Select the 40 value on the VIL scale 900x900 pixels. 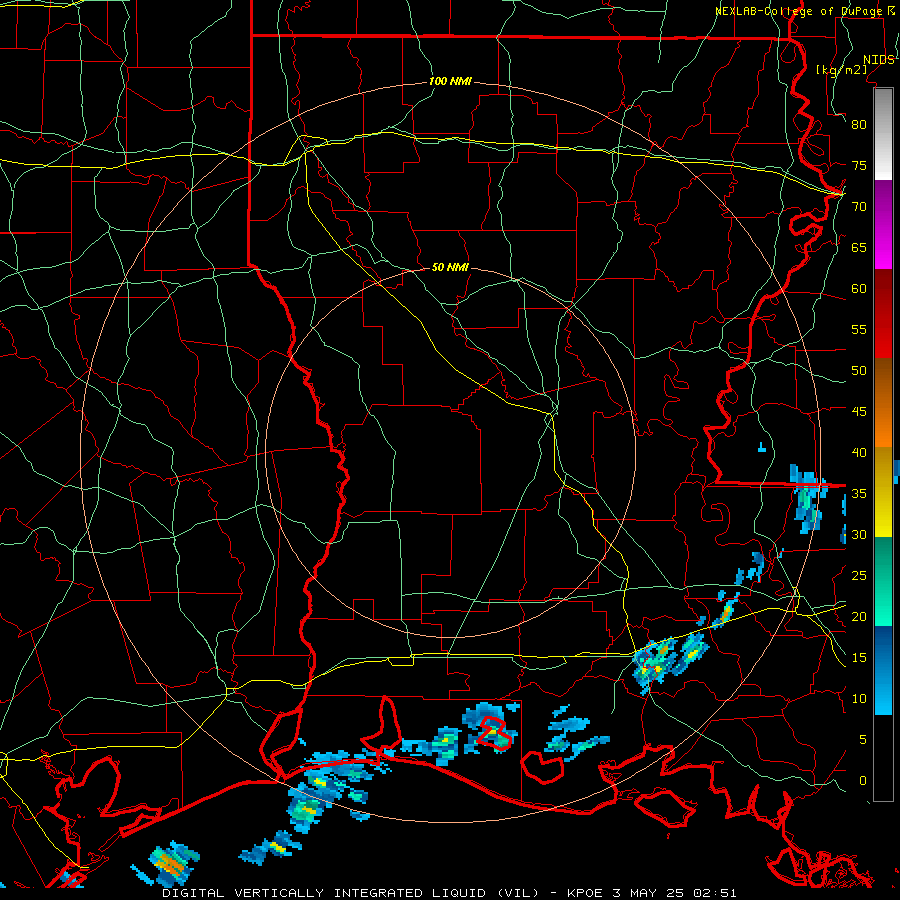[x=859, y=452]
